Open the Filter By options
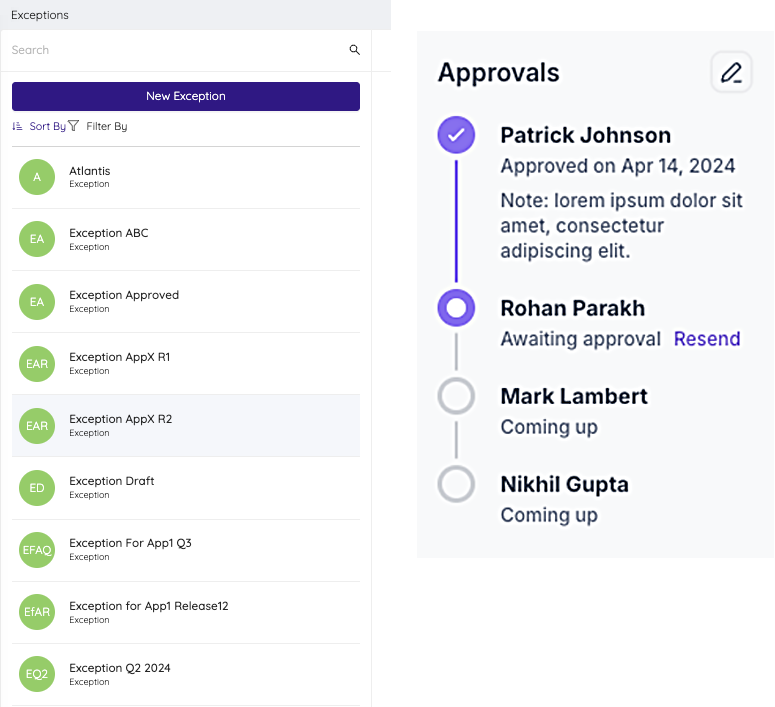Screen dimensions: 775x707 pos(106,127)
